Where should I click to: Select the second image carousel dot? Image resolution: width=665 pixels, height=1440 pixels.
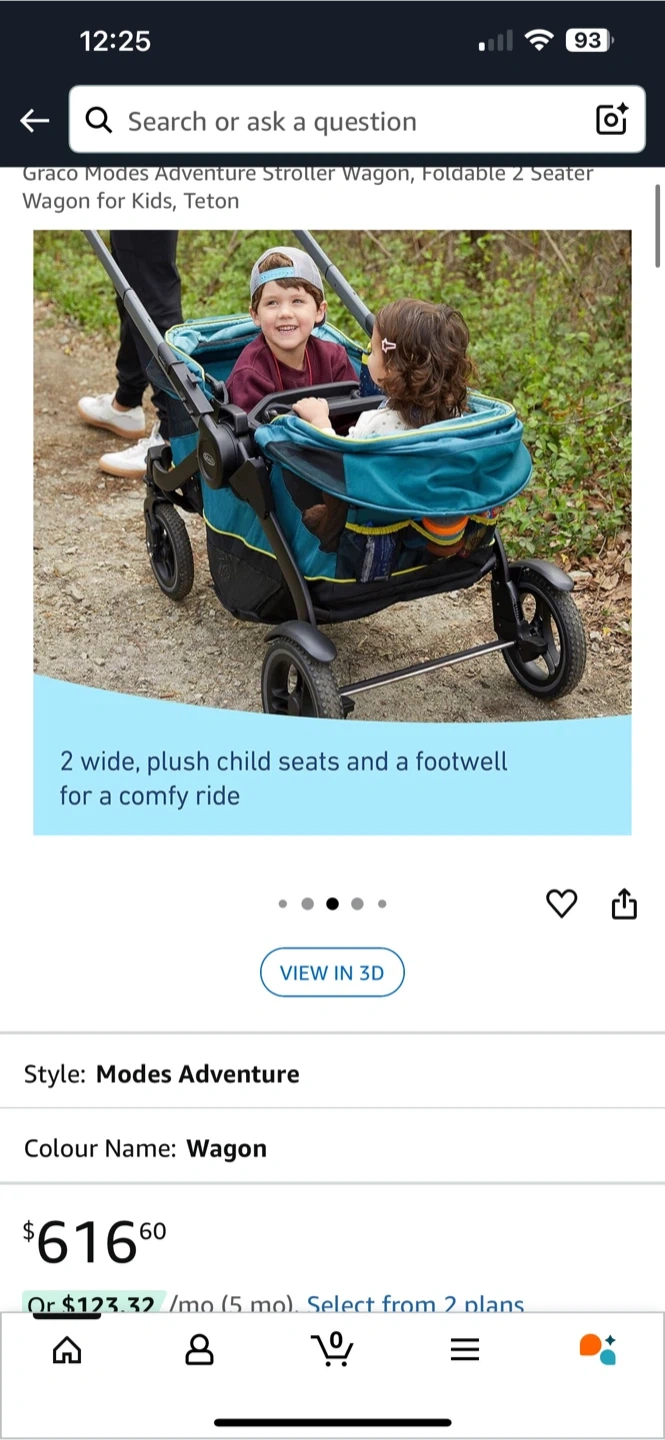(x=307, y=904)
